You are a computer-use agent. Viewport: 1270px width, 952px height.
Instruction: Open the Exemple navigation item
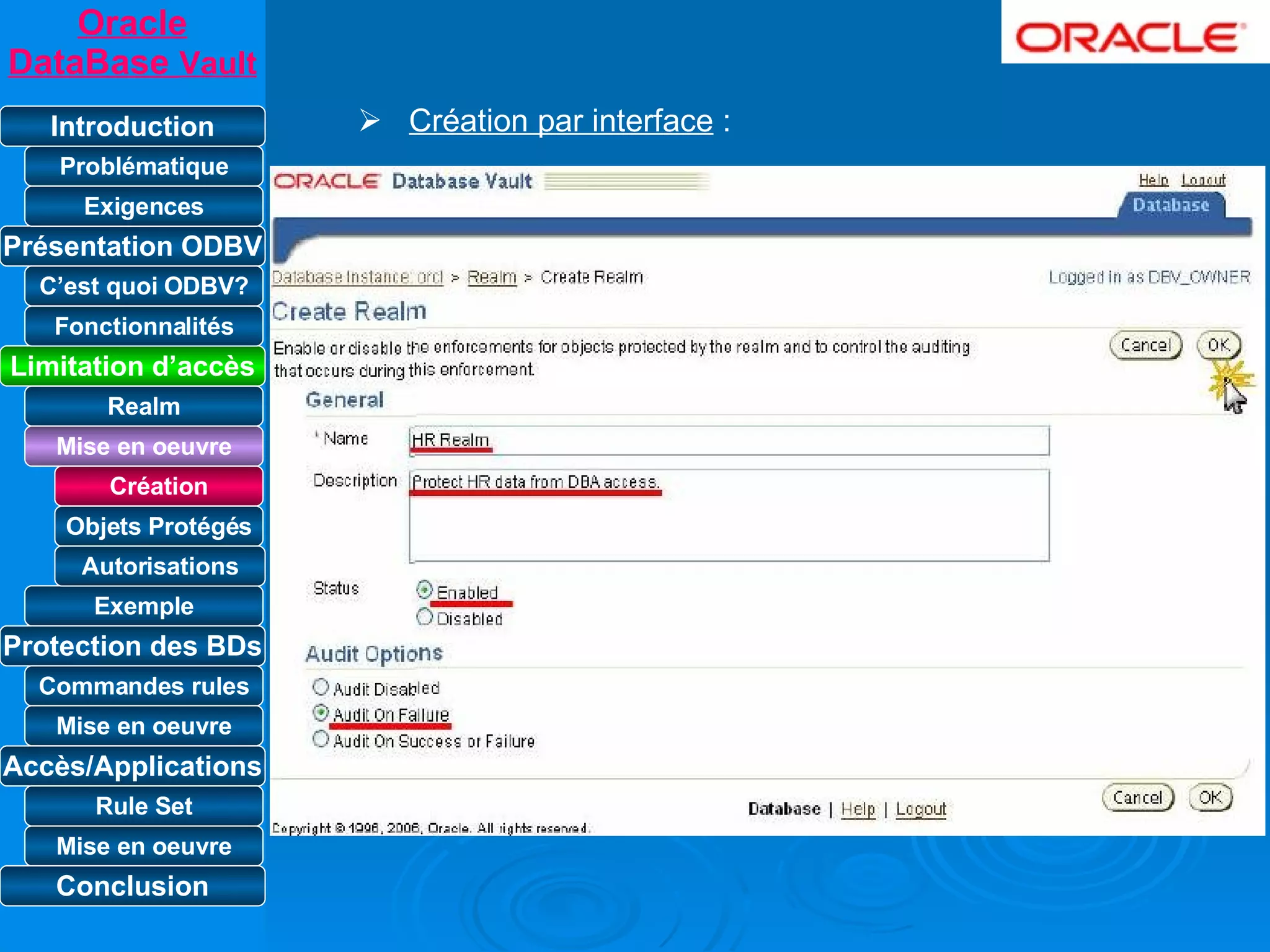point(144,606)
